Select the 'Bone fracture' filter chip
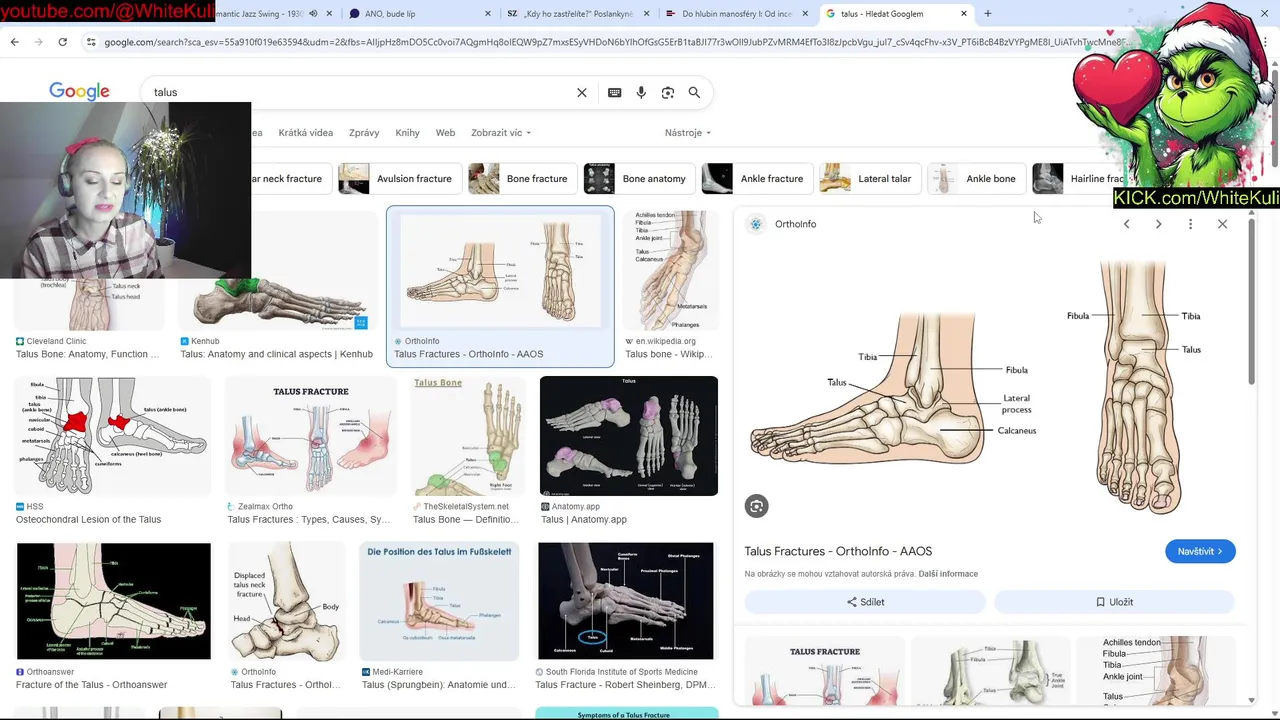1280x720 pixels. point(522,179)
